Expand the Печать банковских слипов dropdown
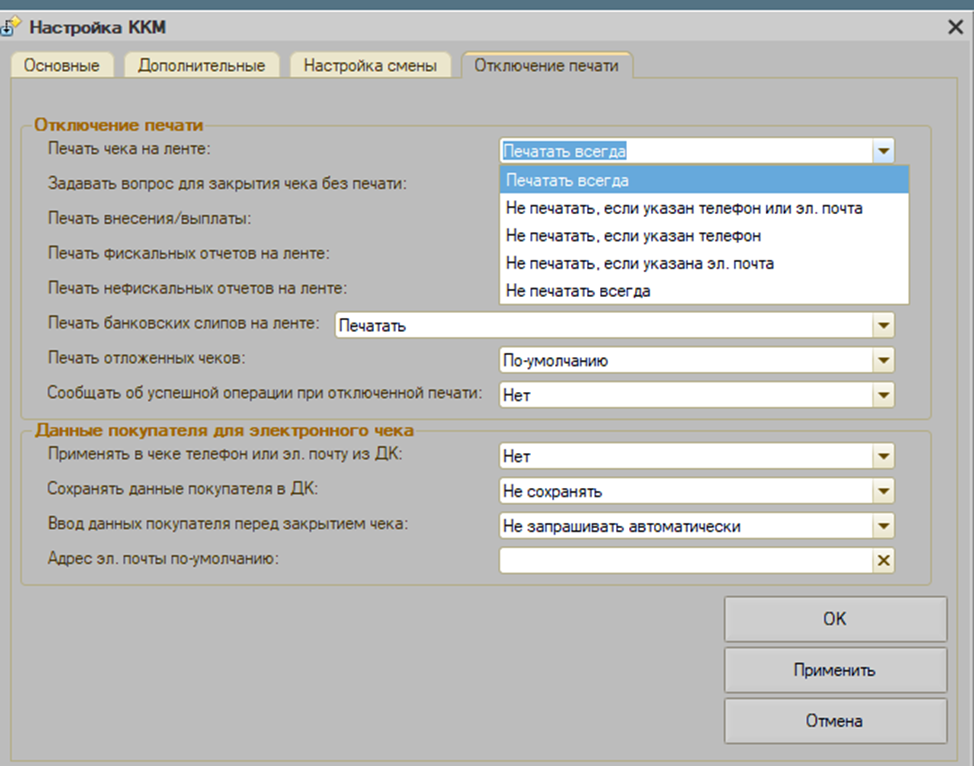 pos(883,326)
